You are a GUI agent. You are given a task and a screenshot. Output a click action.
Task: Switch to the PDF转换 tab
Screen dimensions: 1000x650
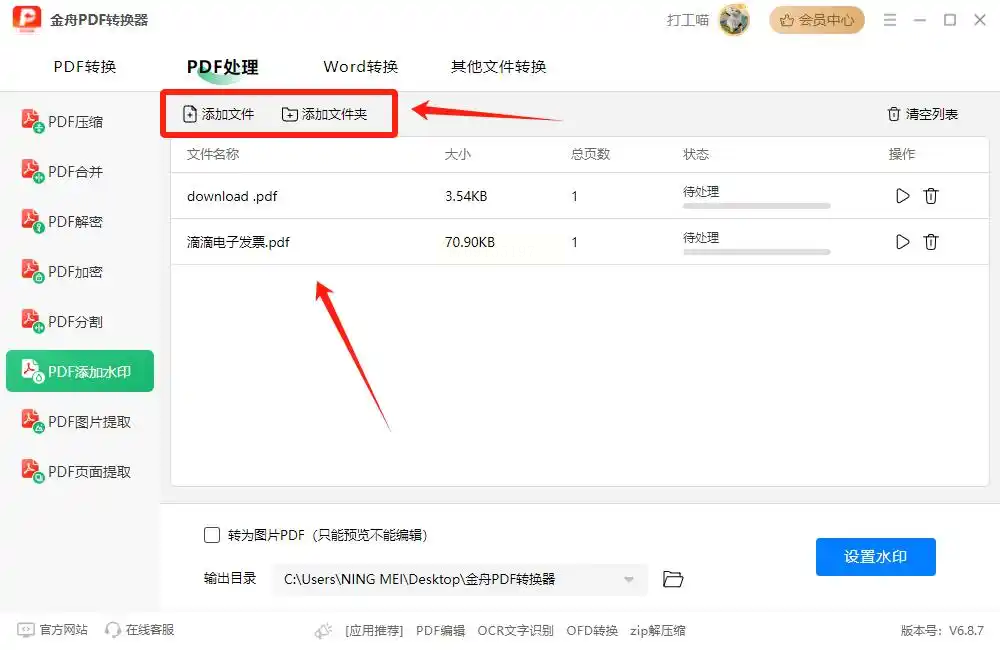point(84,66)
